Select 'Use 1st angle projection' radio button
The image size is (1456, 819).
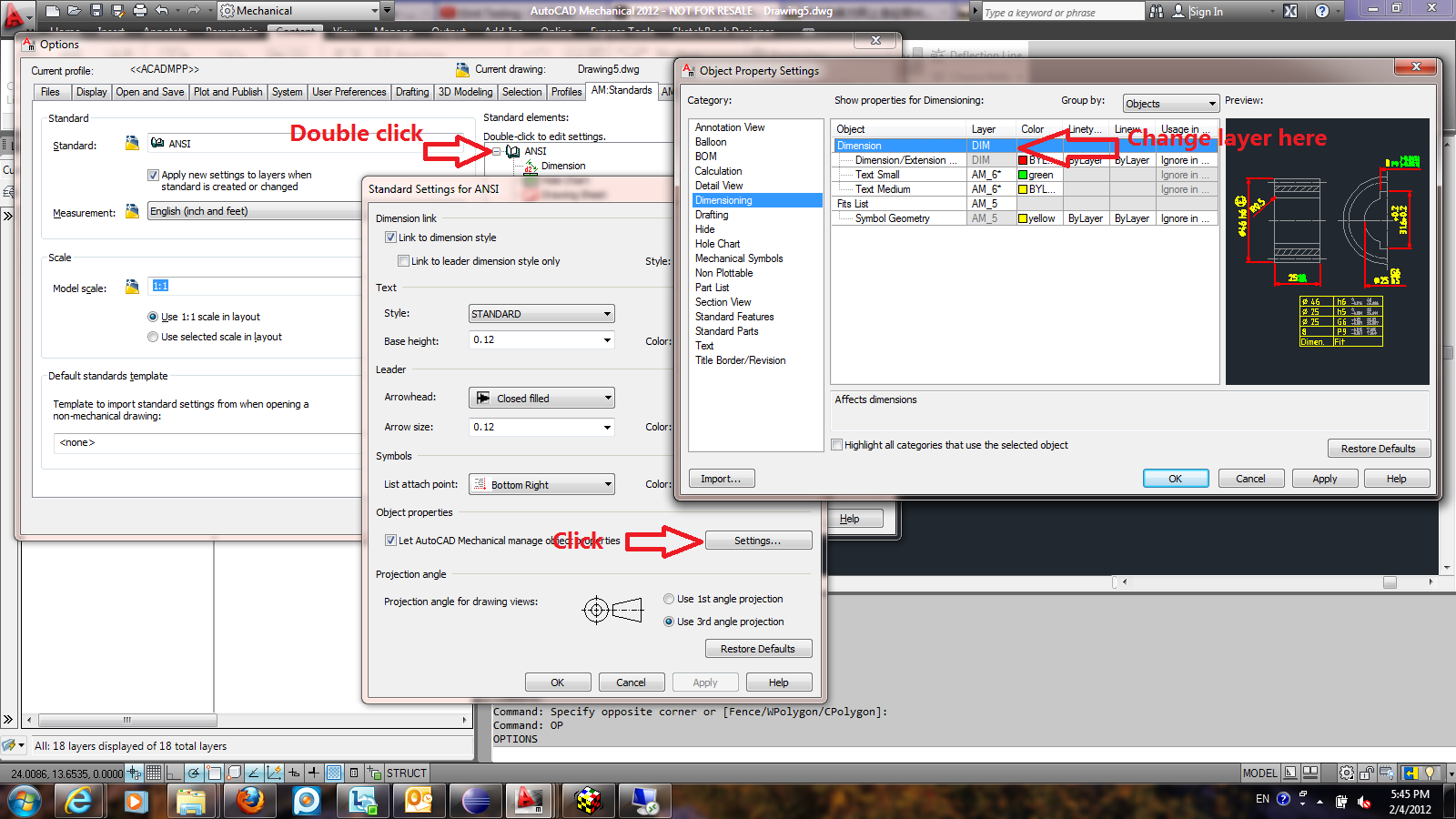[669, 599]
